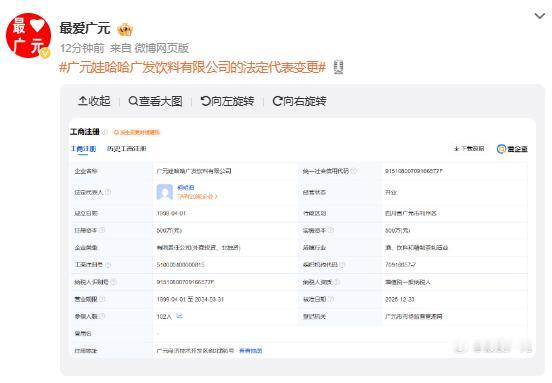The height and width of the screenshot is (383, 552).
Task: Open the orange TA有2家企业 link
Action: tap(197, 196)
